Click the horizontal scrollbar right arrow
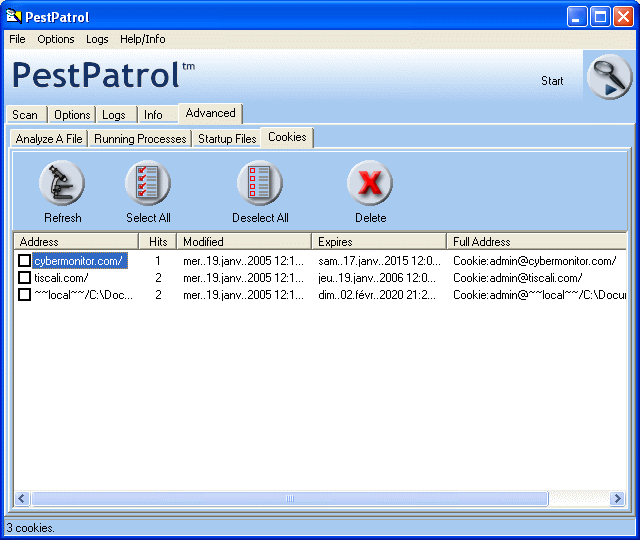The image size is (640, 540). pyautogui.click(x=618, y=498)
